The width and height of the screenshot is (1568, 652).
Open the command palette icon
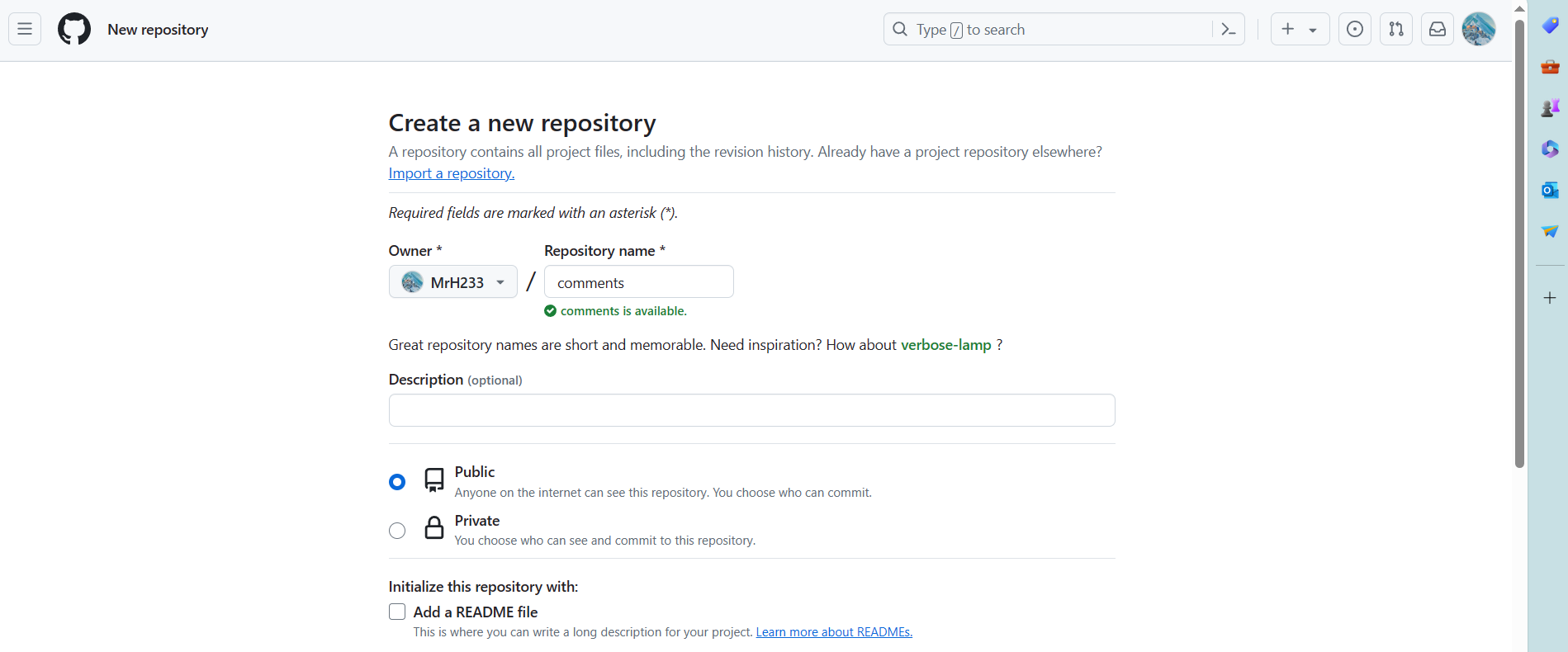click(1229, 30)
